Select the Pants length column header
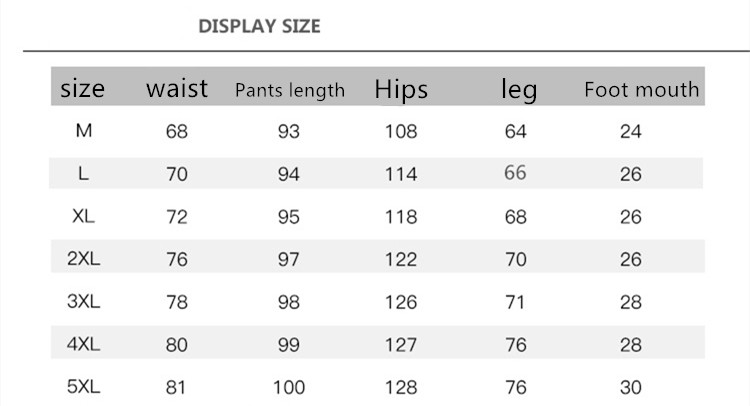750x406 pixels. [x=289, y=90]
